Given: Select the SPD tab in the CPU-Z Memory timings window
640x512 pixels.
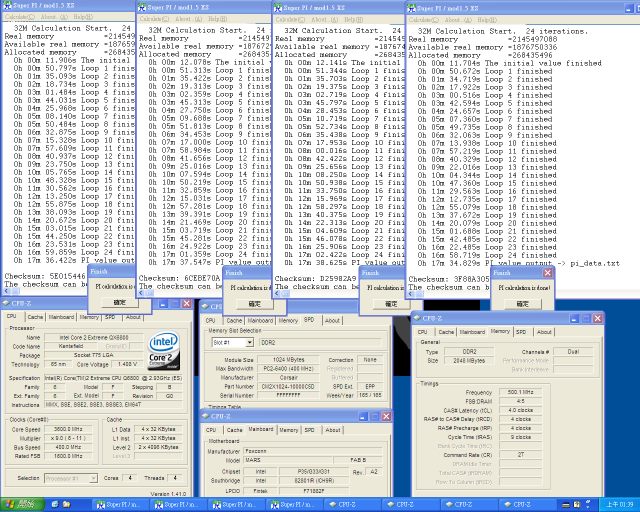Looking at the screenshot, I should pos(521,332).
